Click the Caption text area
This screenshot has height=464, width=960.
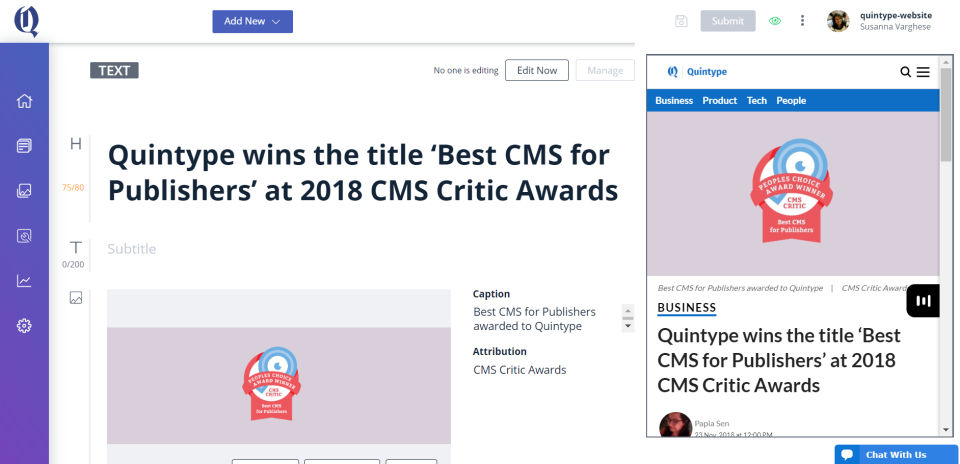click(x=547, y=319)
